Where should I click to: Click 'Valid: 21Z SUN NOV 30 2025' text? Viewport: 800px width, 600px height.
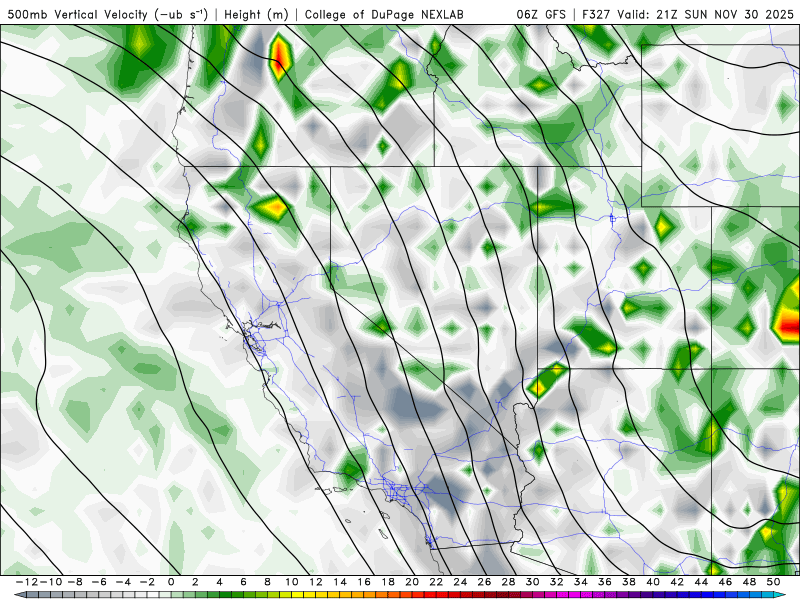[x=706, y=14]
